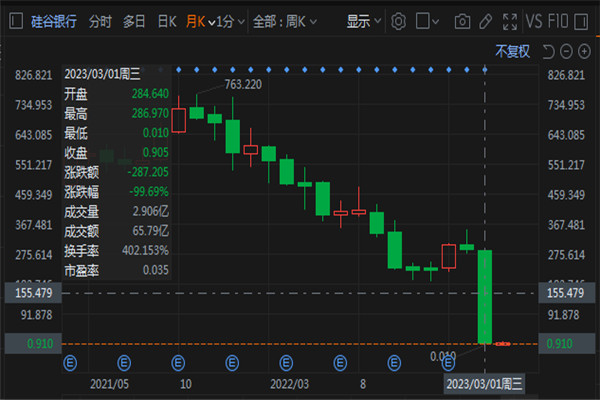Click the 2023/03/01周三 date label on axis
600x400 pixels.
click(x=484, y=384)
